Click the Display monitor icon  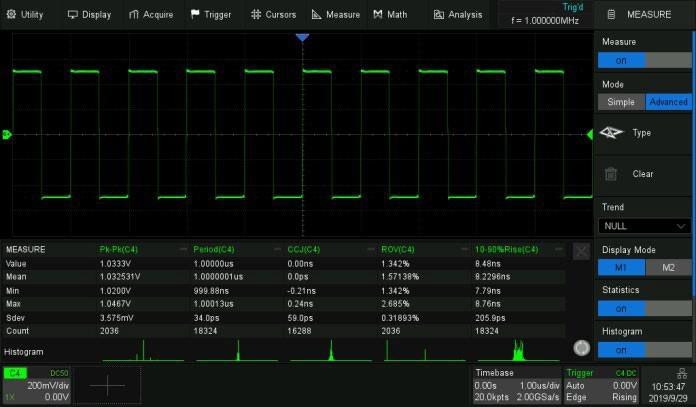coord(72,15)
